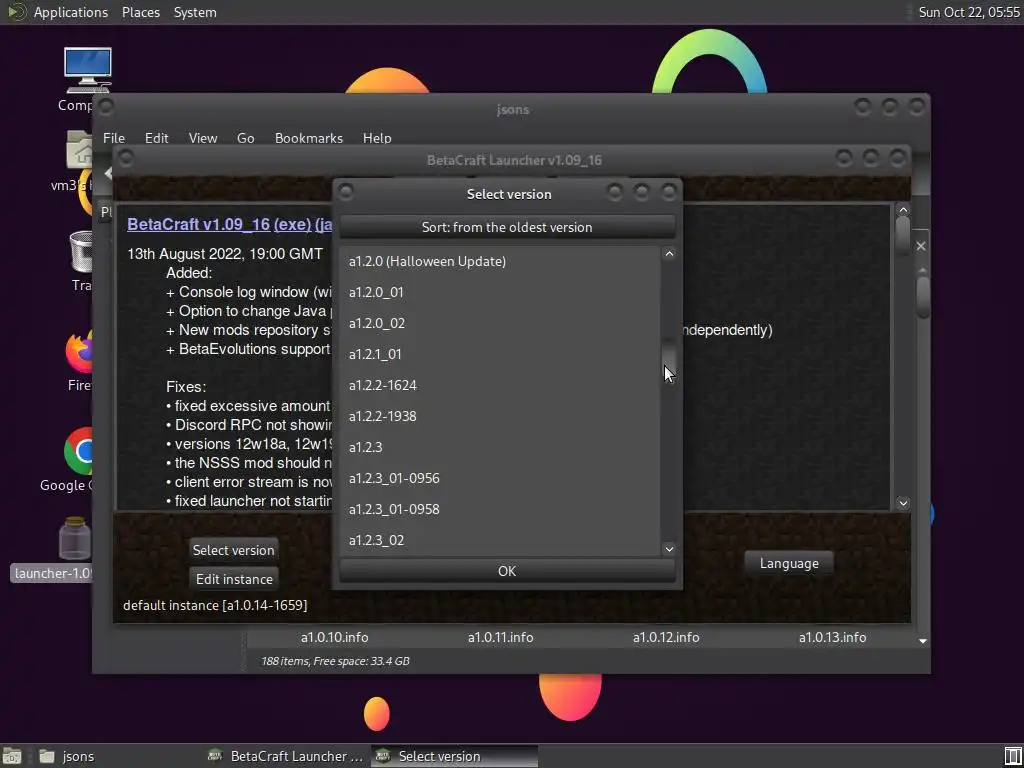Image resolution: width=1024 pixels, height=768 pixels.
Task: Launch Firefox from desktop icon
Action: pyautogui.click(x=78, y=353)
